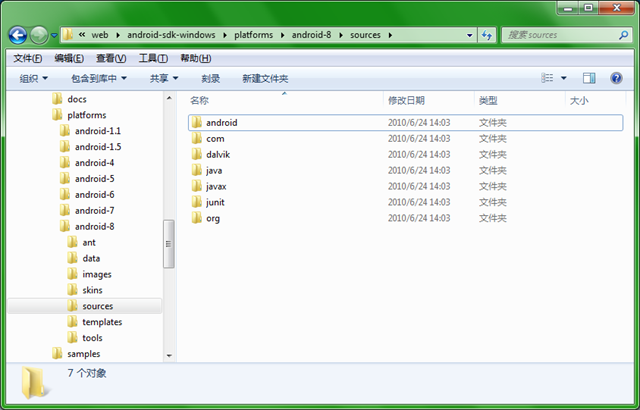Click the change view icon in toolbar
This screenshot has width=640, height=410.
(545, 78)
